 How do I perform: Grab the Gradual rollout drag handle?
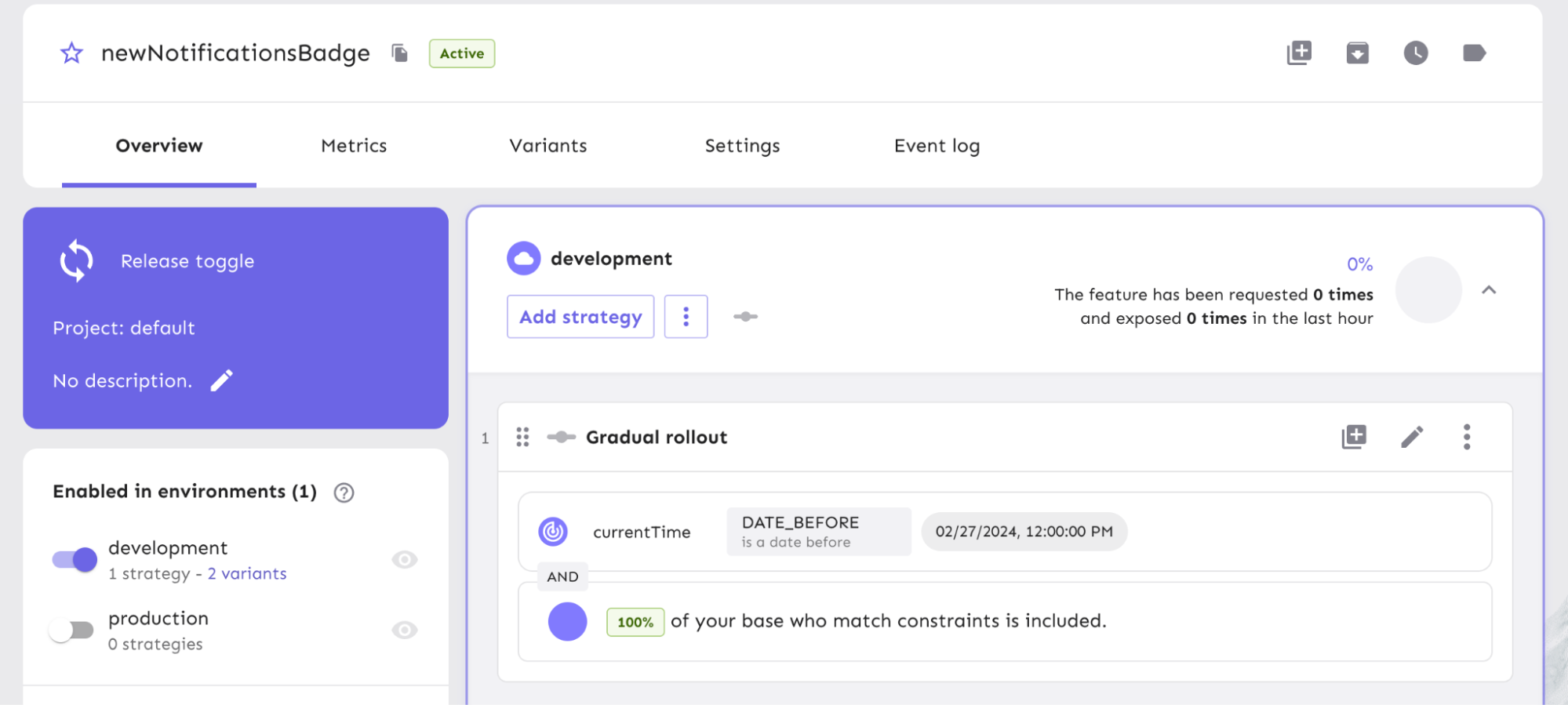tap(522, 437)
